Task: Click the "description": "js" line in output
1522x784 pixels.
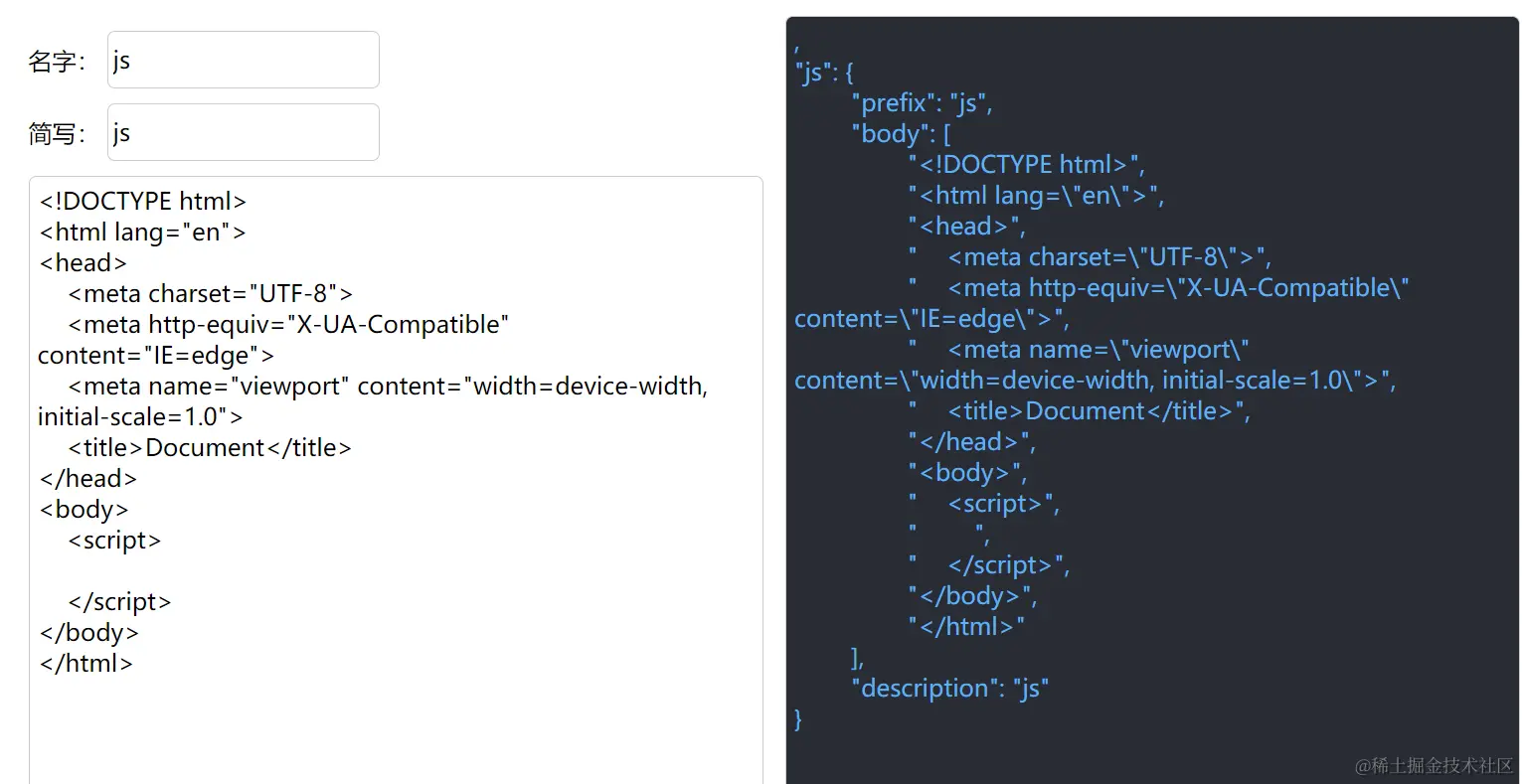Action: pyautogui.click(x=949, y=689)
